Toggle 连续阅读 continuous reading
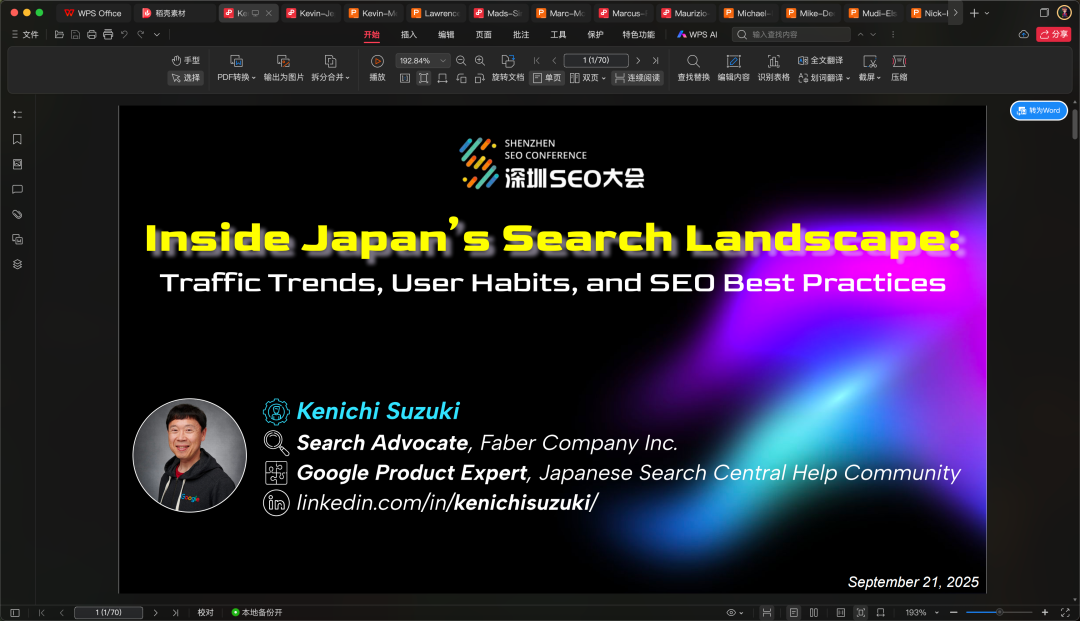The image size is (1080, 621). click(637, 78)
